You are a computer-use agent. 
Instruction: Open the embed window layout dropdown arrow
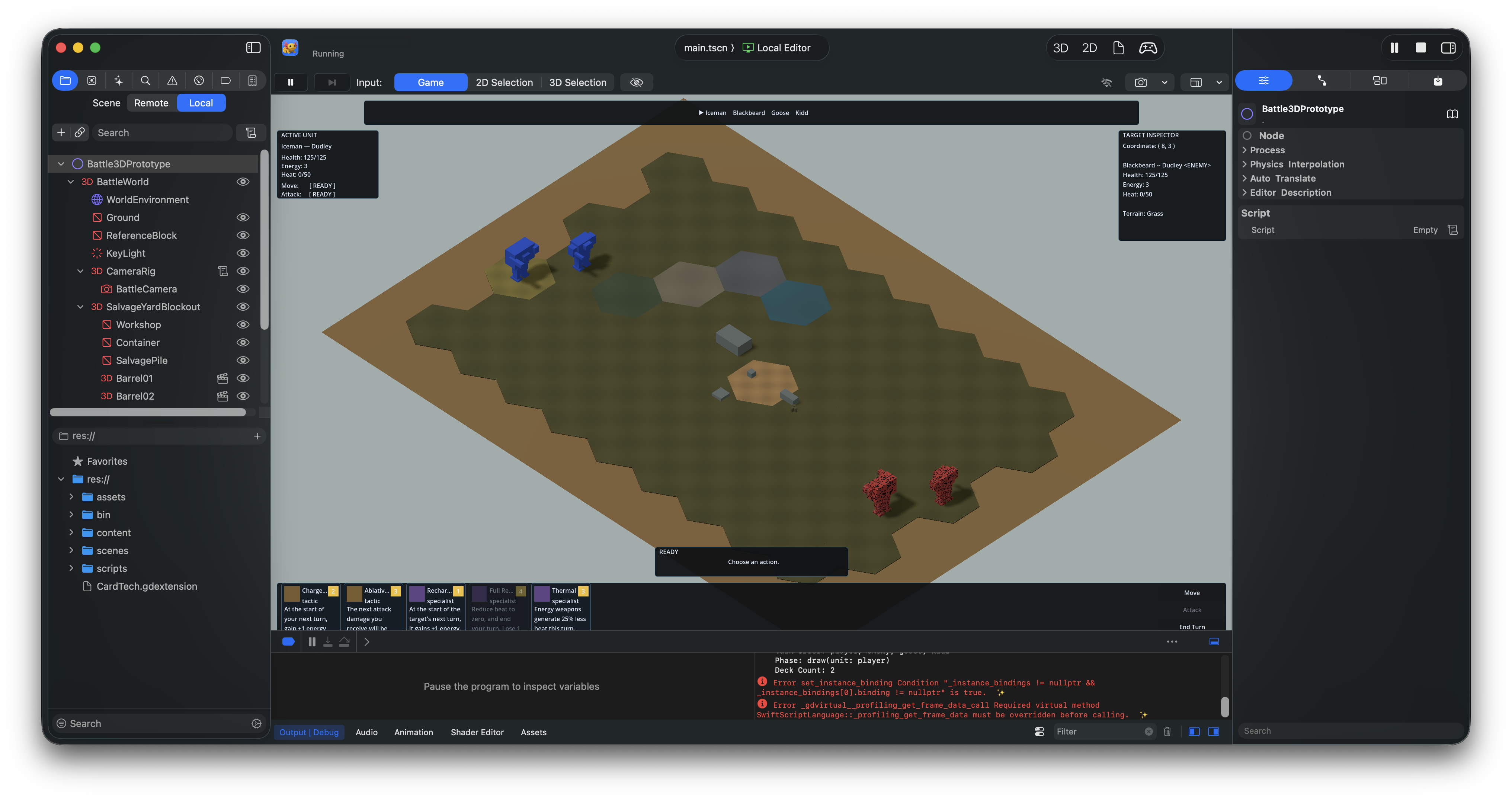click(1219, 82)
